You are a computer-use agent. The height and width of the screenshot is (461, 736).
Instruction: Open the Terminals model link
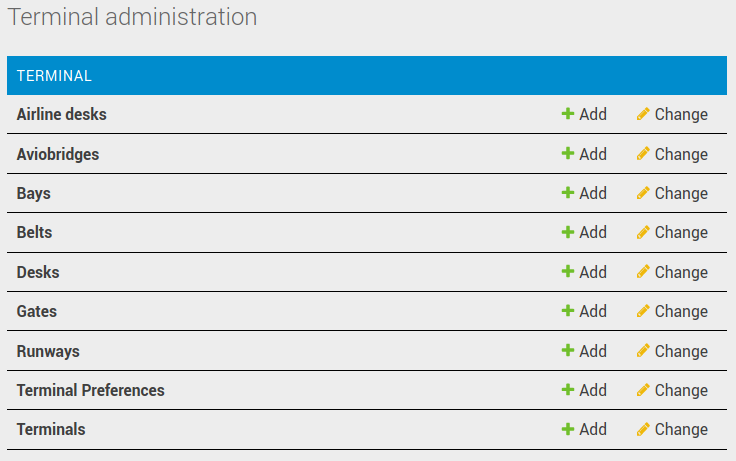pyautogui.click(x=51, y=429)
